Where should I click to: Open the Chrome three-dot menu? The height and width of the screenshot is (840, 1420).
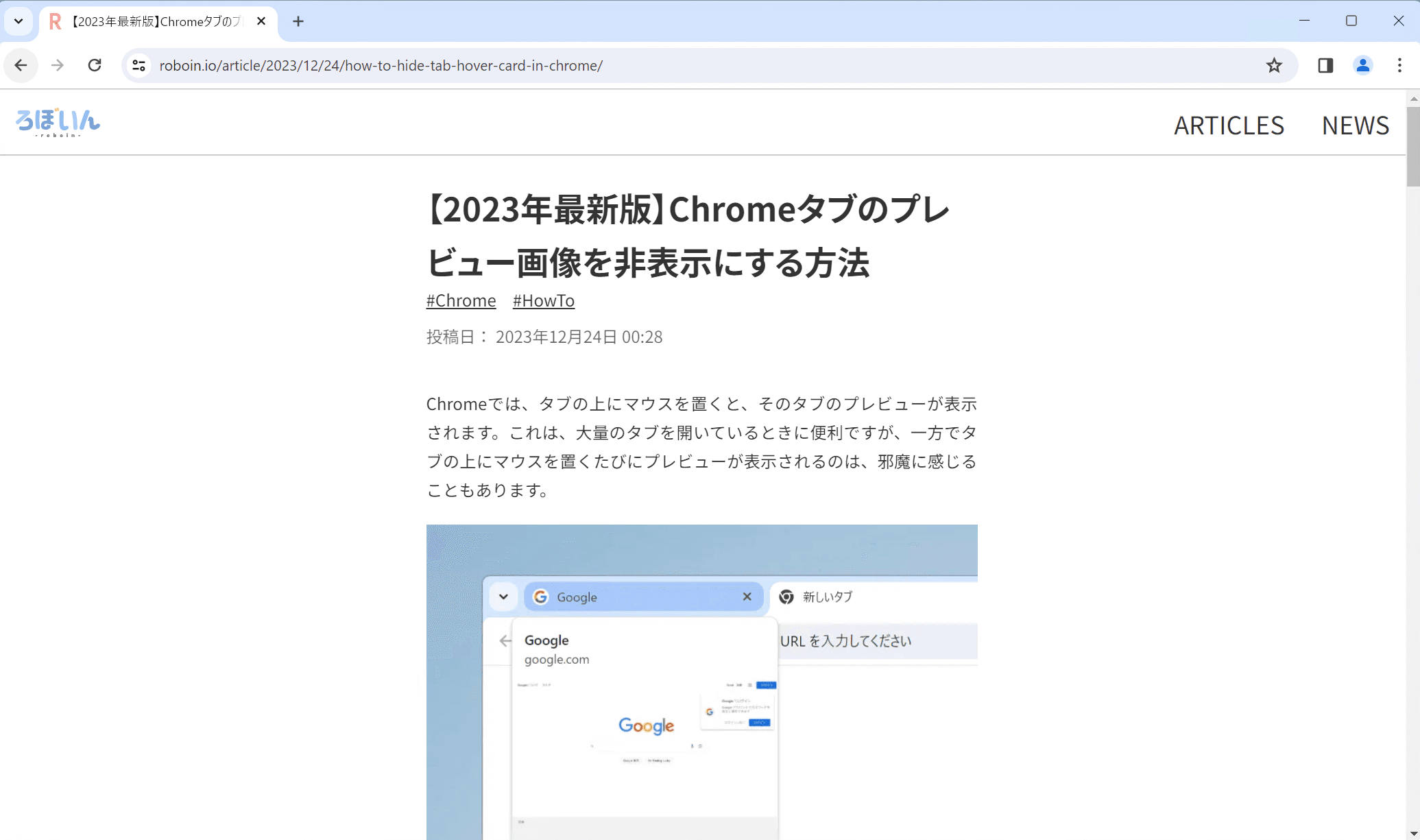click(1400, 65)
